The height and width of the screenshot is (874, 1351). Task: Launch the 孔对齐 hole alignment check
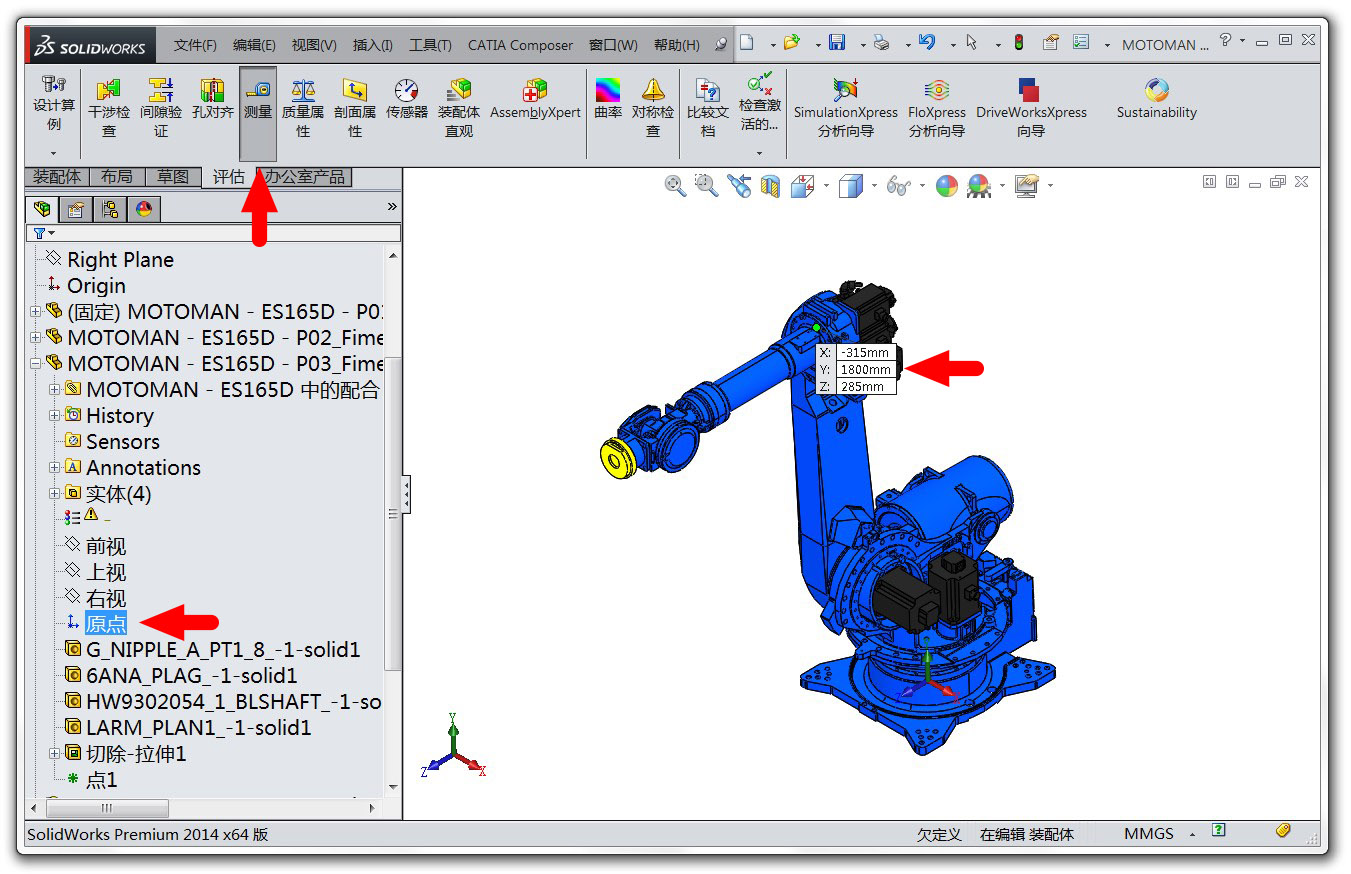click(212, 100)
